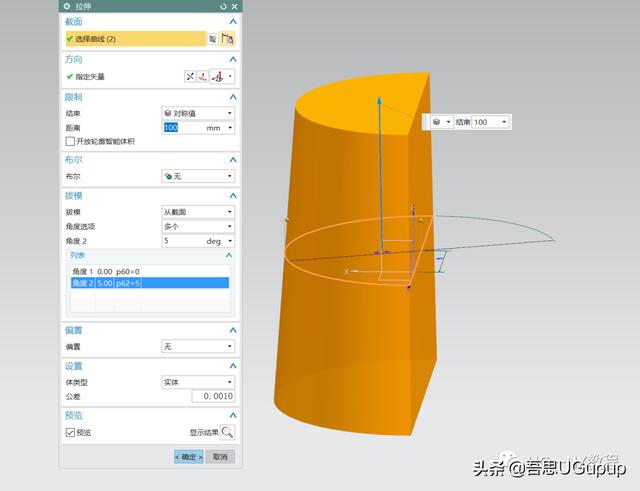Image resolution: width=640 pixels, height=491 pixels.
Task: Enable the 开放轮廓智能体积 checkbox
Action: click(70, 141)
